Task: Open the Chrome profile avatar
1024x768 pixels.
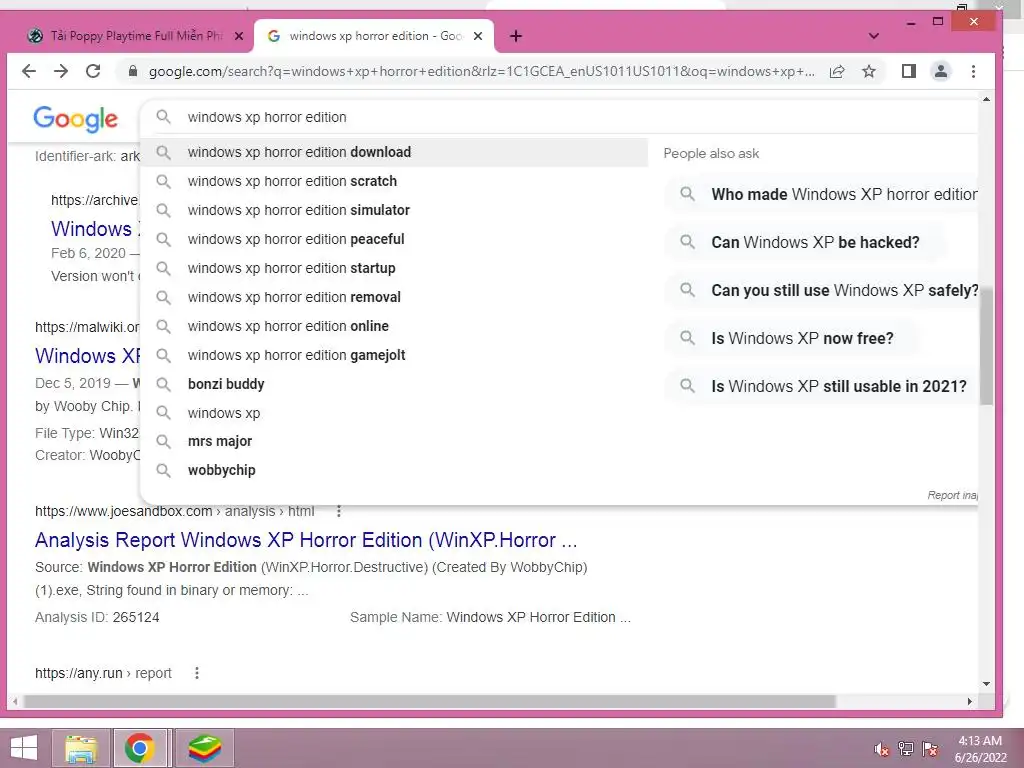Action: pyautogui.click(x=940, y=71)
